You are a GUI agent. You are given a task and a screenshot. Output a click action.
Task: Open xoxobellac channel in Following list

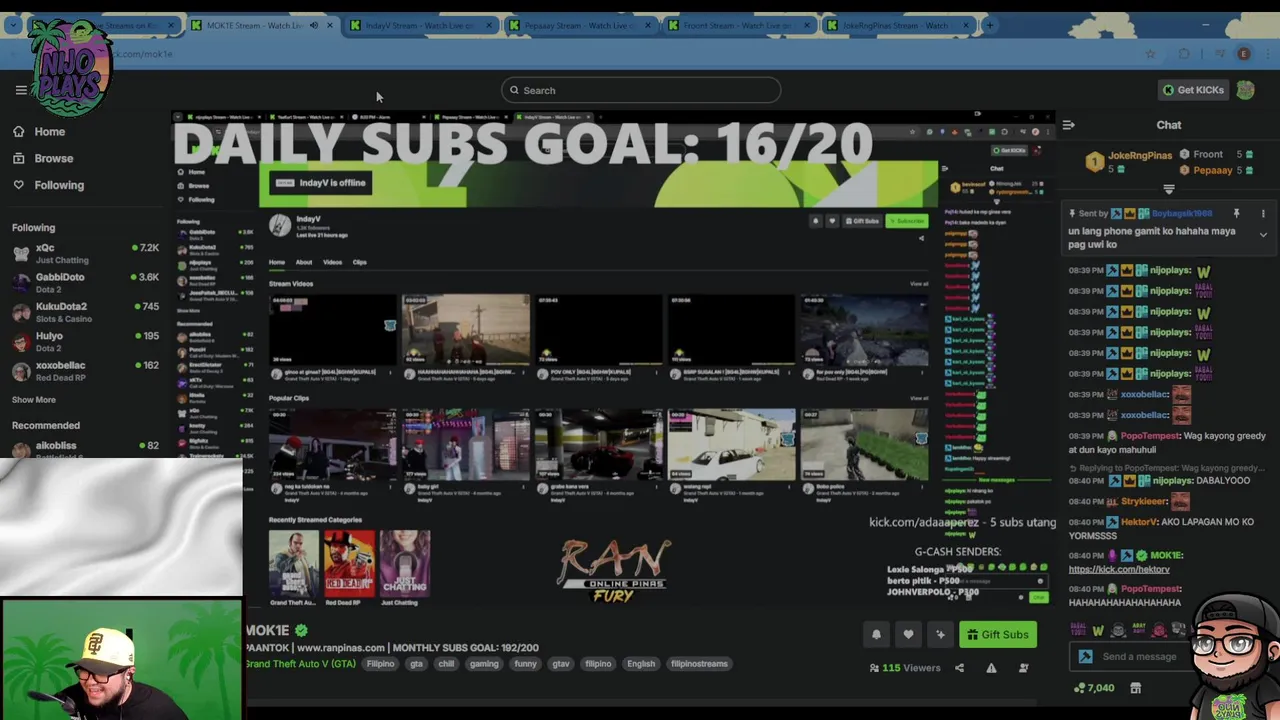coord(85,370)
